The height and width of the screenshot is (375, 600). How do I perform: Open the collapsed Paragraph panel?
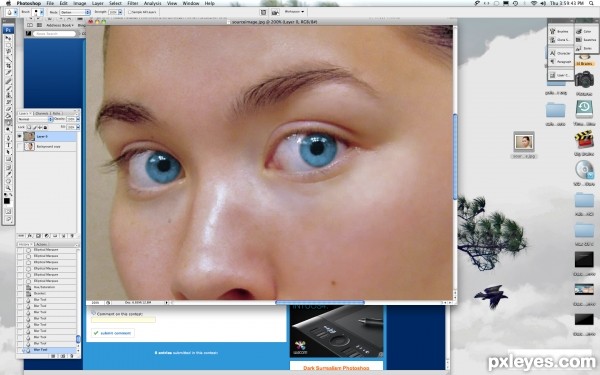coord(560,62)
